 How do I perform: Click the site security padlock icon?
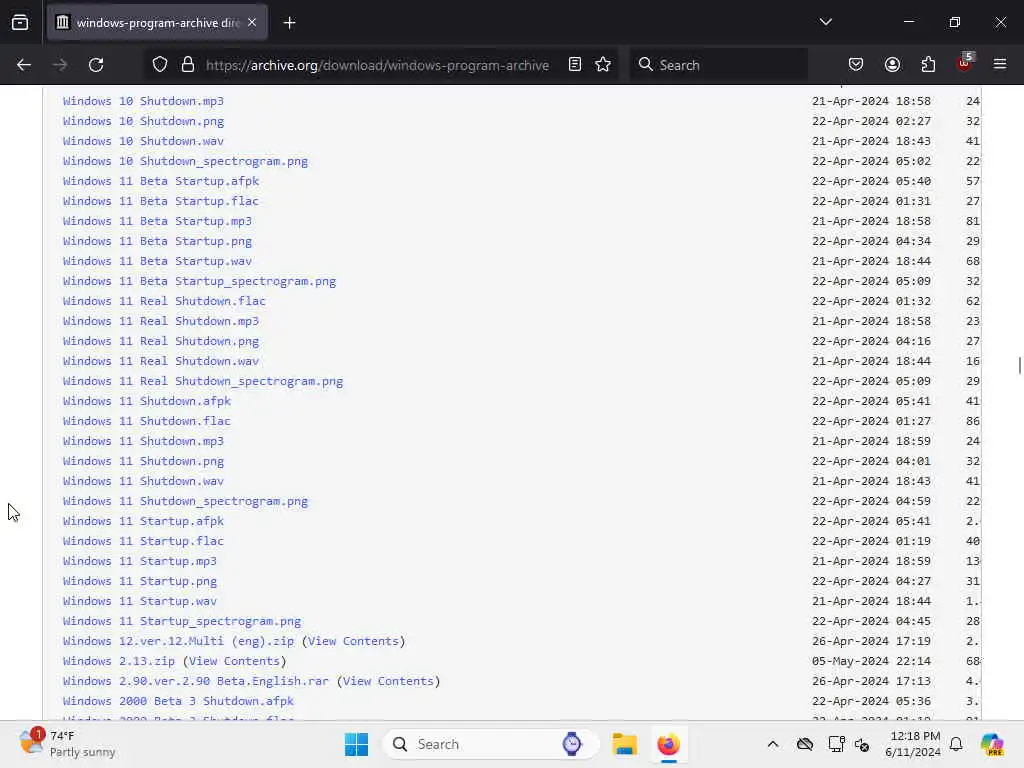click(x=188, y=65)
